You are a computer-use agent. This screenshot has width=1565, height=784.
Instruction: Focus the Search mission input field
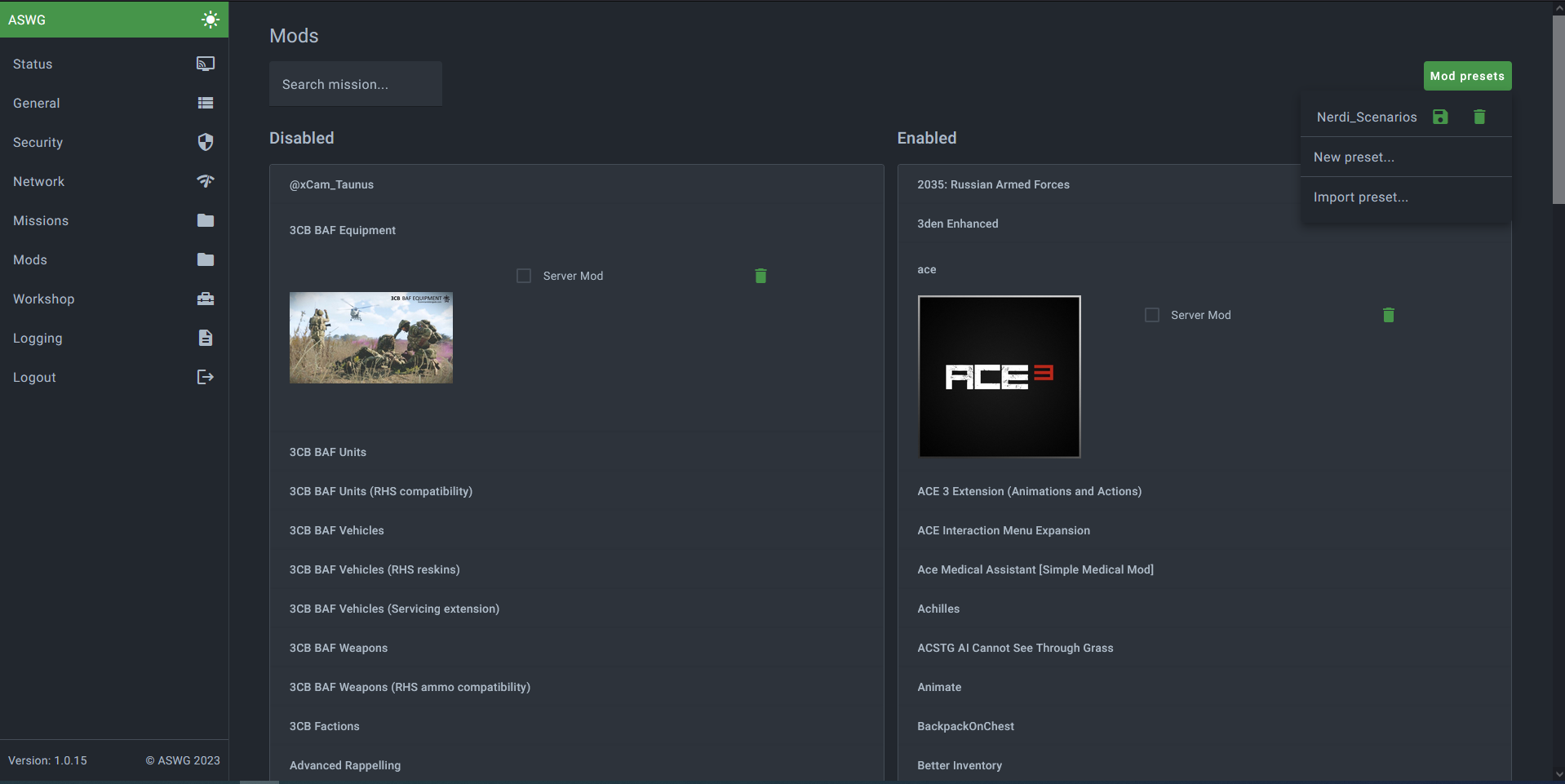pos(356,84)
